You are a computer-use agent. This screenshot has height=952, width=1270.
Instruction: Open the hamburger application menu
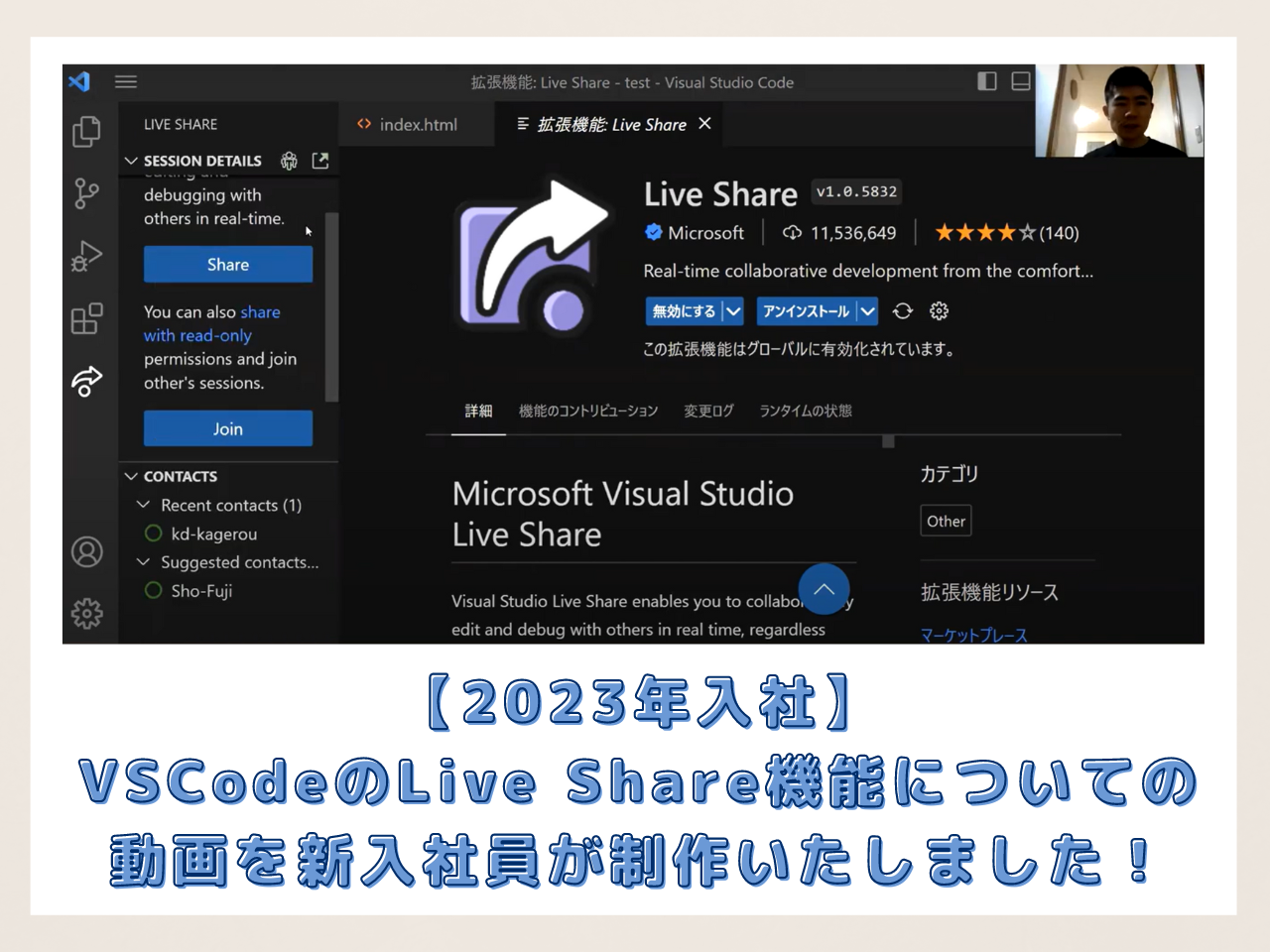126,82
